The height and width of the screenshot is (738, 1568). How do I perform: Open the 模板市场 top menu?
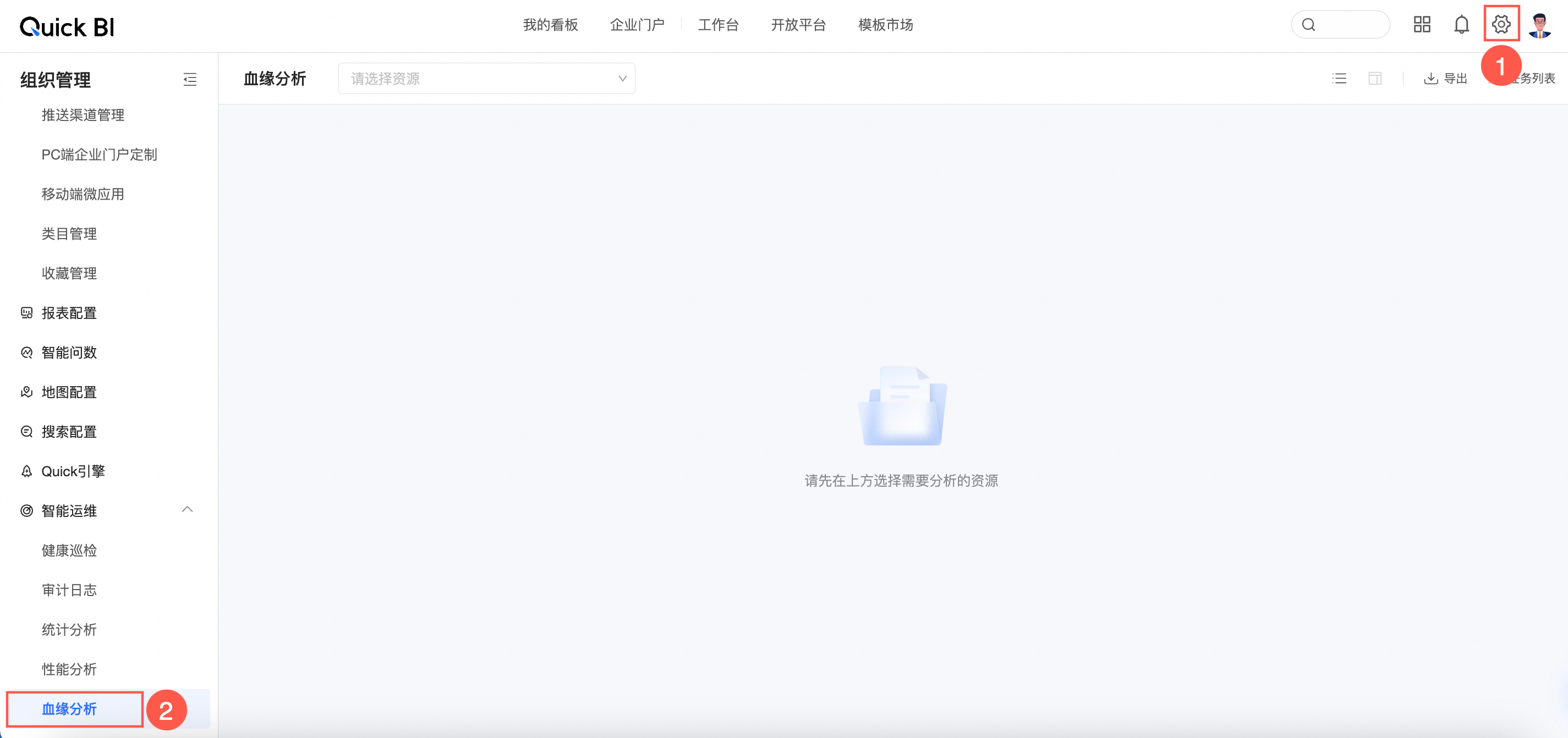point(885,25)
